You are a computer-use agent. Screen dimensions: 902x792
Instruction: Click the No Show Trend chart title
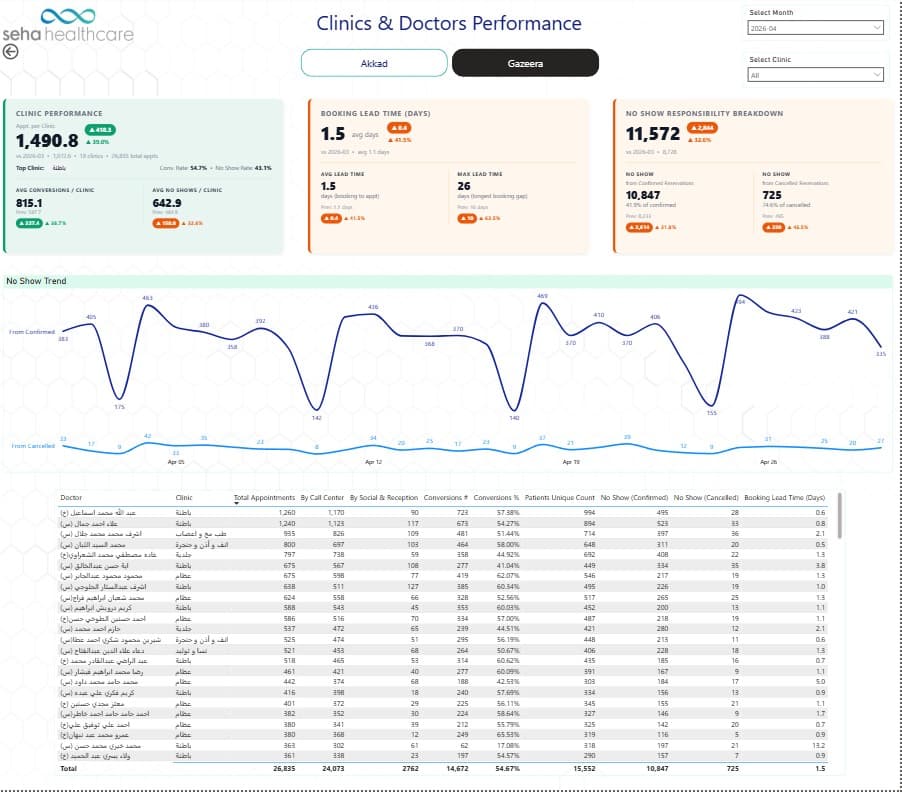[36, 281]
